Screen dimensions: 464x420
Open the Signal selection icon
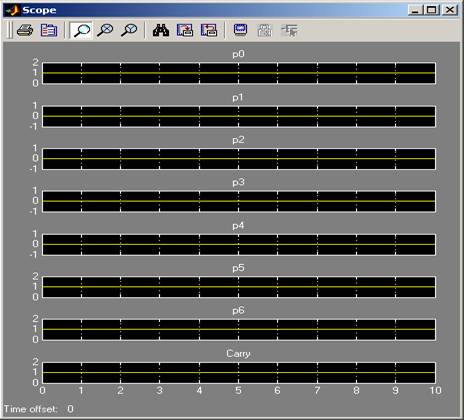tap(289, 30)
